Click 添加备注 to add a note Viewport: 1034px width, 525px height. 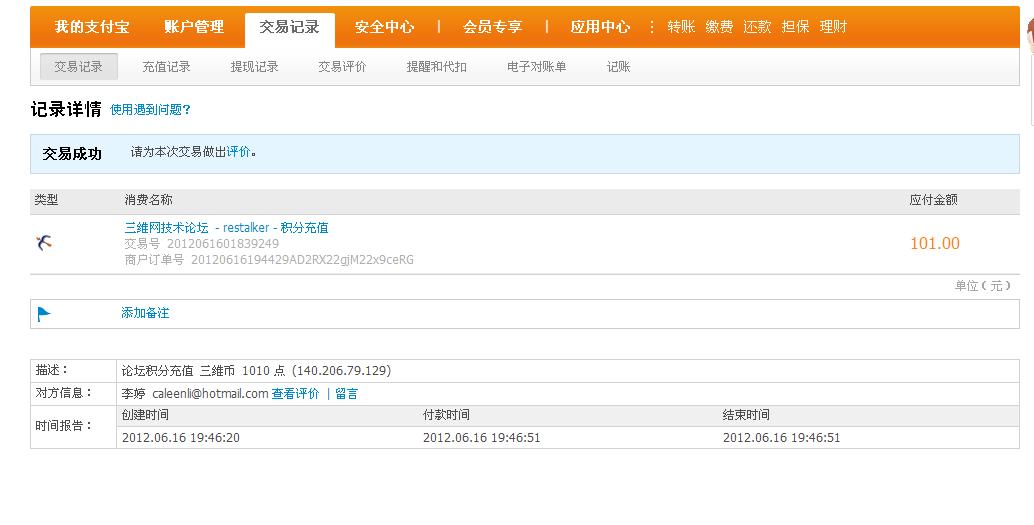click(145, 313)
